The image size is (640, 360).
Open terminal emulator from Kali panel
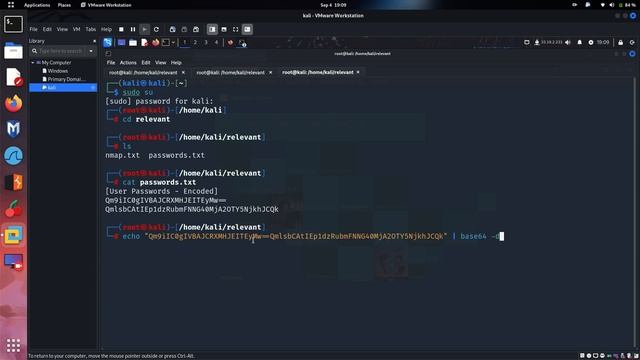[166, 42]
